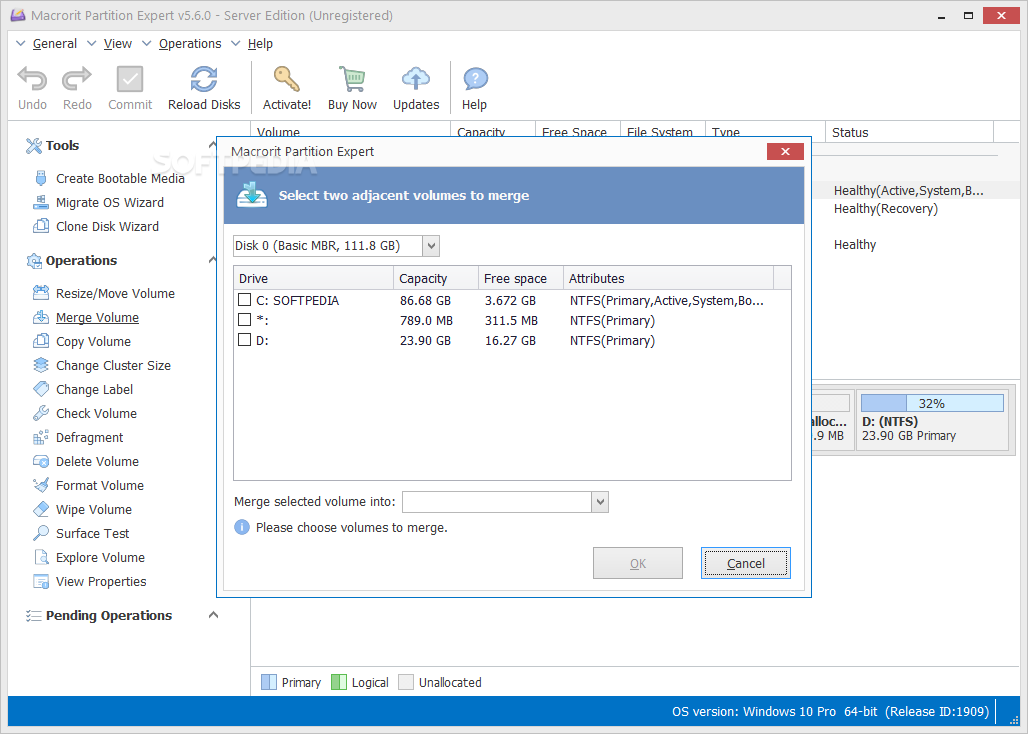Check the *: volume checkbox
The height and width of the screenshot is (734, 1028).
click(x=245, y=320)
